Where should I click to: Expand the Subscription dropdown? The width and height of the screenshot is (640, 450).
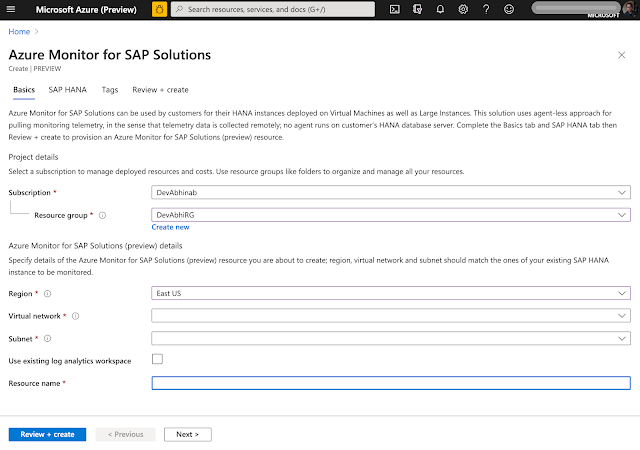tap(390, 192)
